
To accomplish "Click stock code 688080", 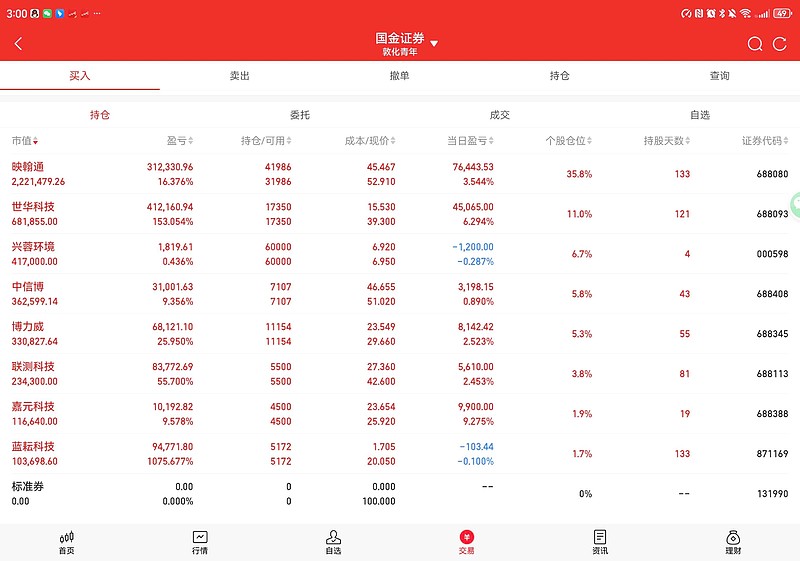I will (x=772, y=174).
